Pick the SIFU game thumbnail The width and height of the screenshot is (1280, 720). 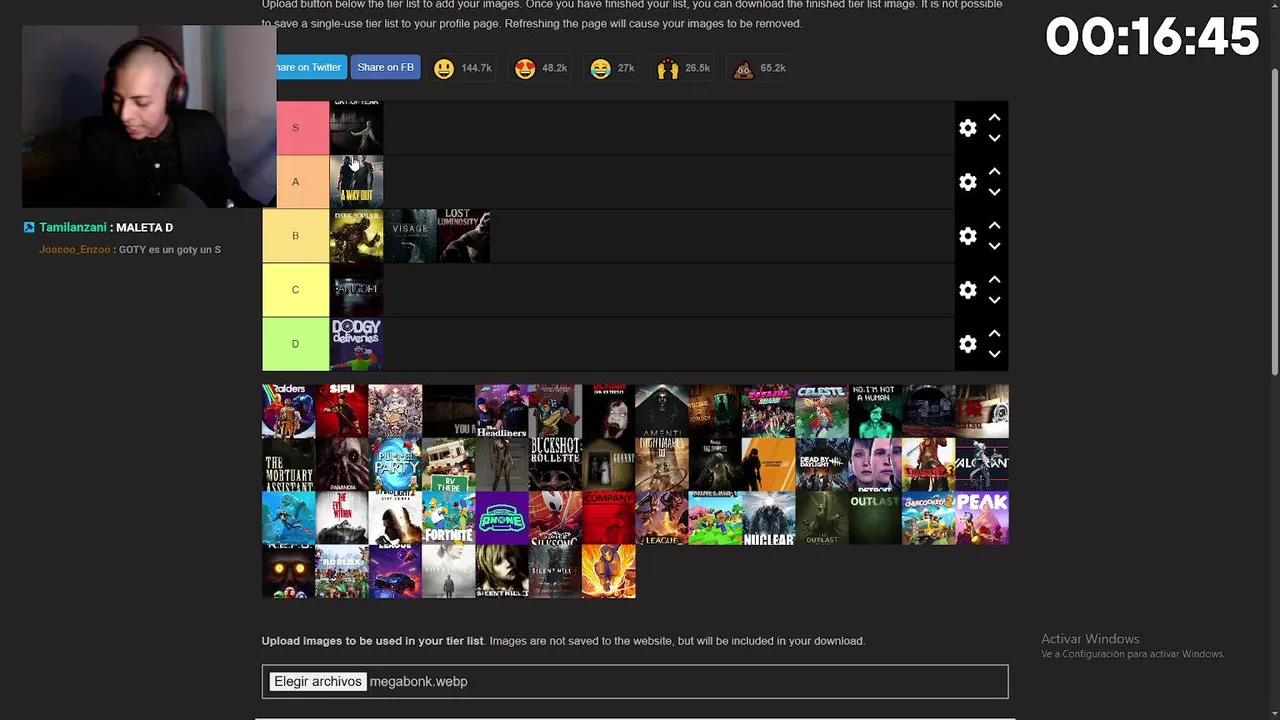(342, 411)
